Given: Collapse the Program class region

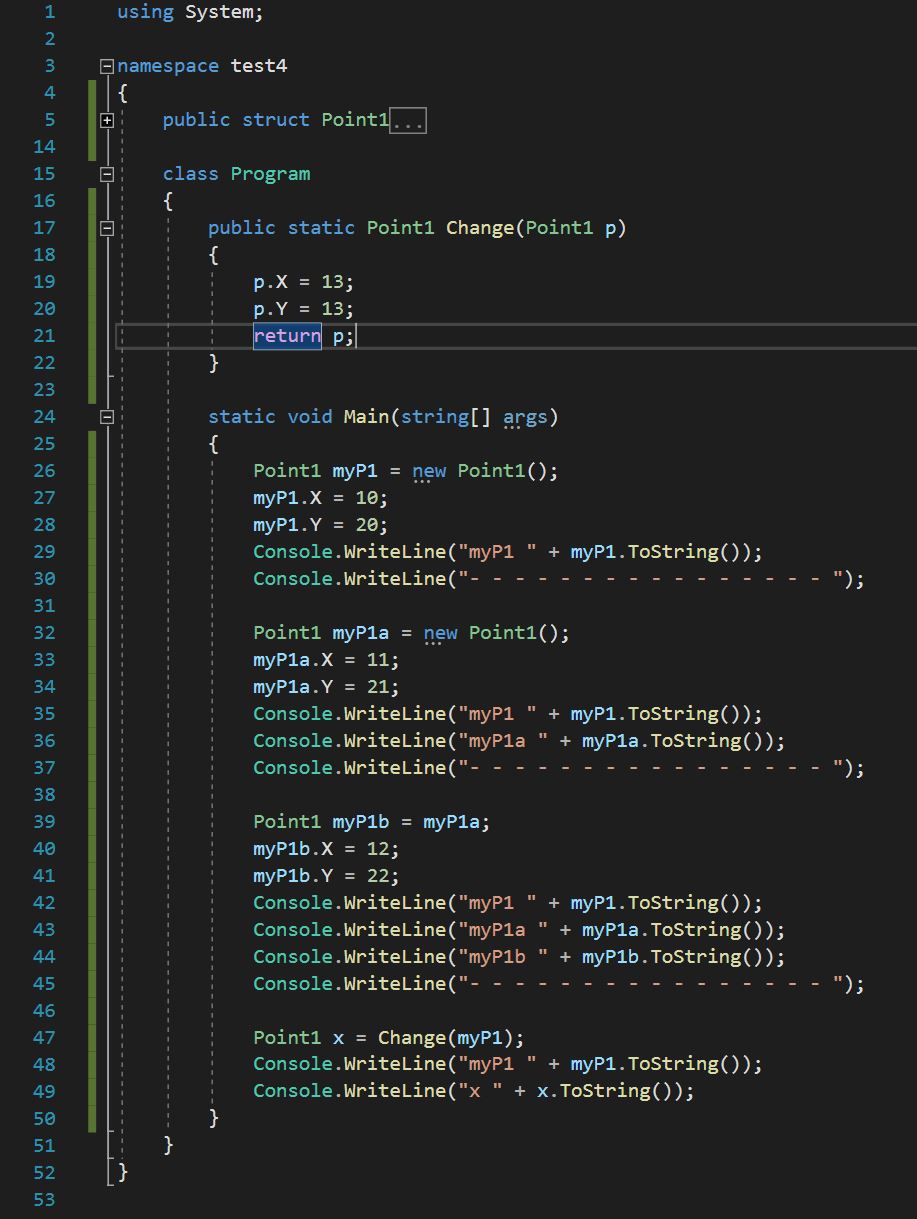Looking at the screenshot, I should point(106,173).
